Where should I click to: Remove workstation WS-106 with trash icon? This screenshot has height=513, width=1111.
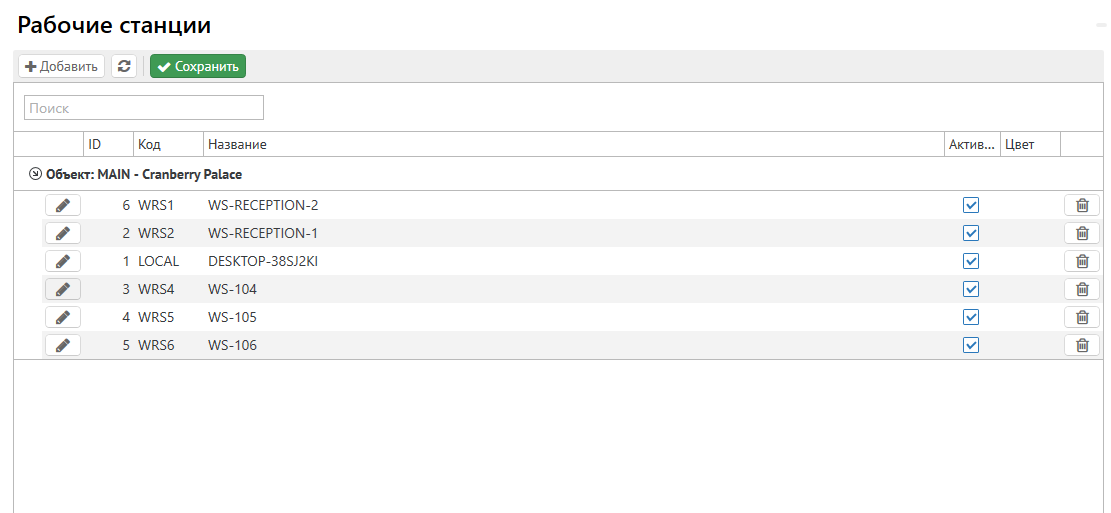pyautogui.click(x=1081, y=345)
